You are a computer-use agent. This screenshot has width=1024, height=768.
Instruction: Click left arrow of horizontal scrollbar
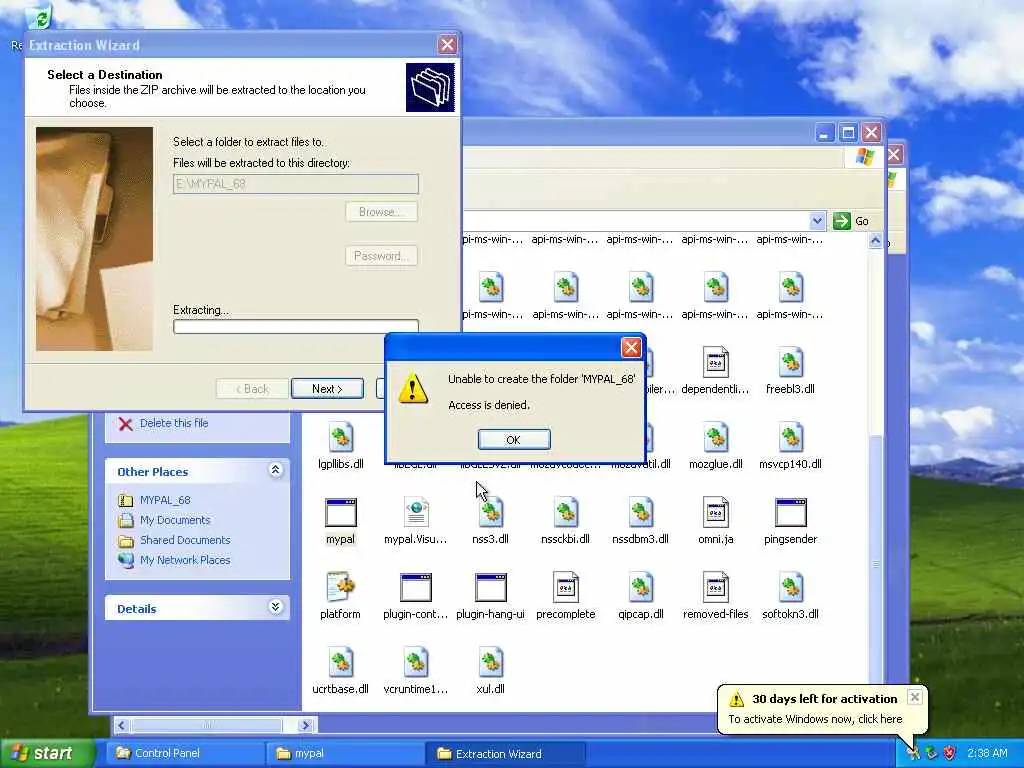pos(121,725)
